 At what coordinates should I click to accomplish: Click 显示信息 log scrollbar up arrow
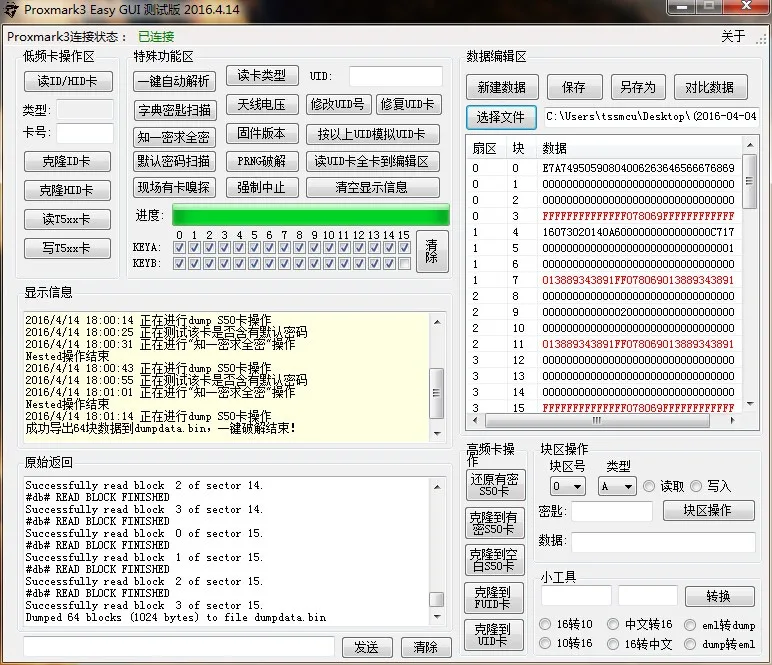point(437,322)
